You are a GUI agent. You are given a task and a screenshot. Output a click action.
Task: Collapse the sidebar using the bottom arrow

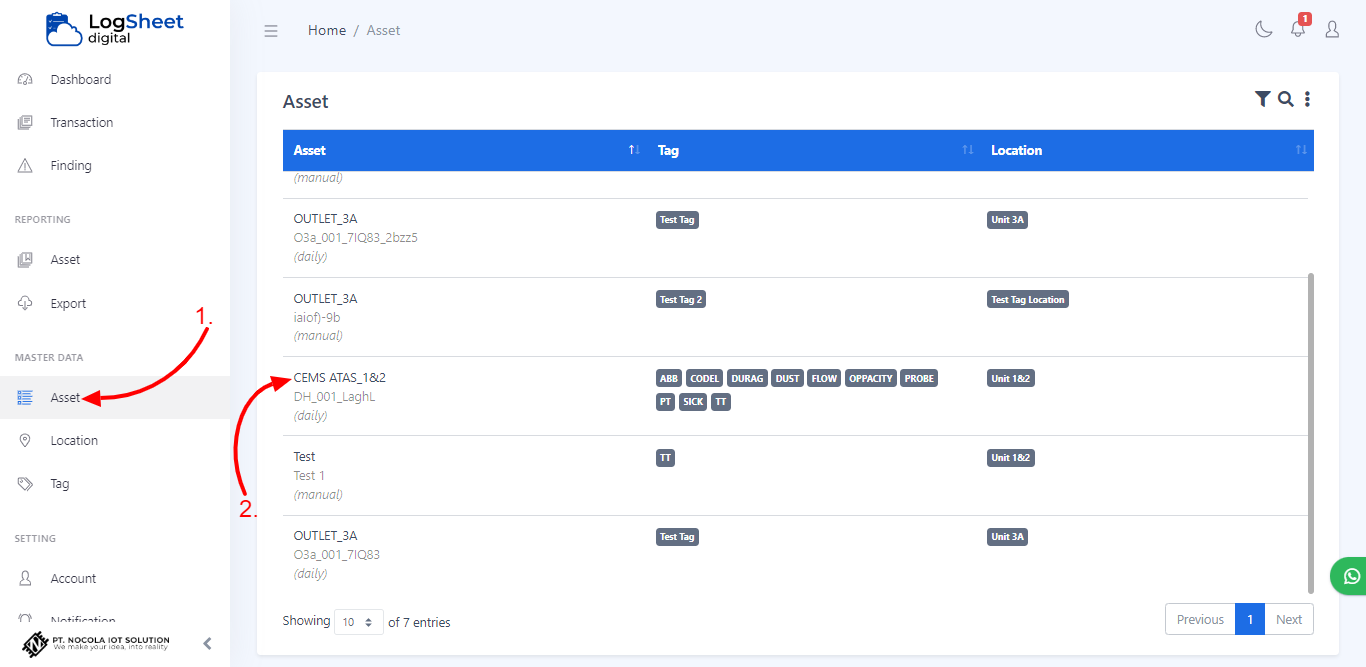[x=207, y=644]
